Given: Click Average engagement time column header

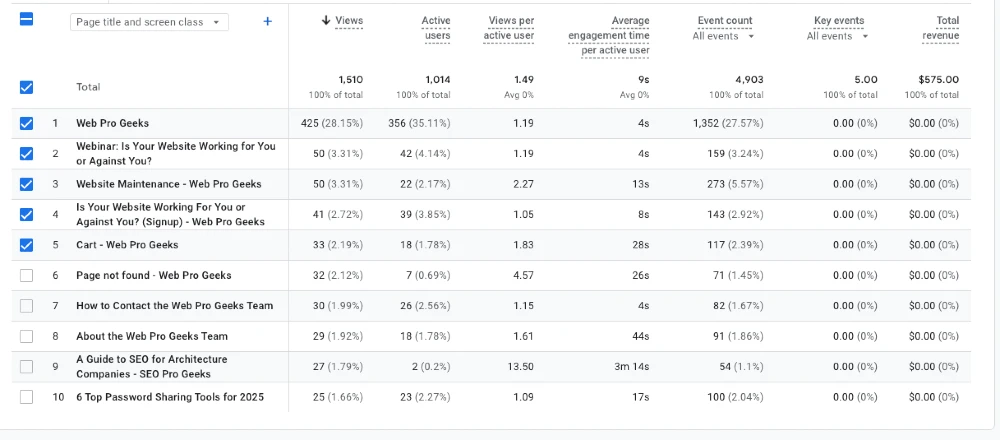Looking at the screenshot, I should pyautogui.click(x=609, y=36).
